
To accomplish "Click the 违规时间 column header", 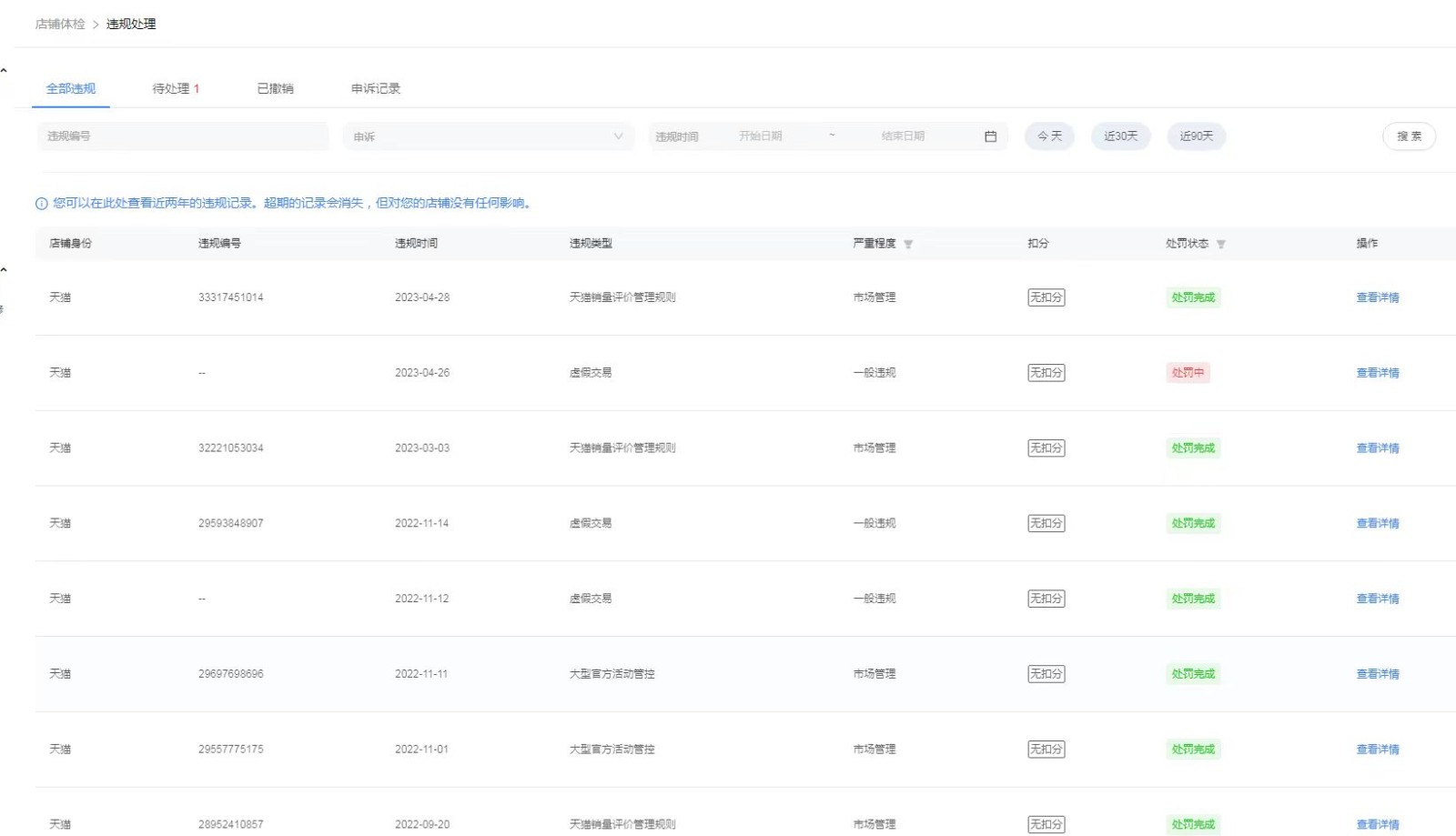I will [x=416, y=244].
